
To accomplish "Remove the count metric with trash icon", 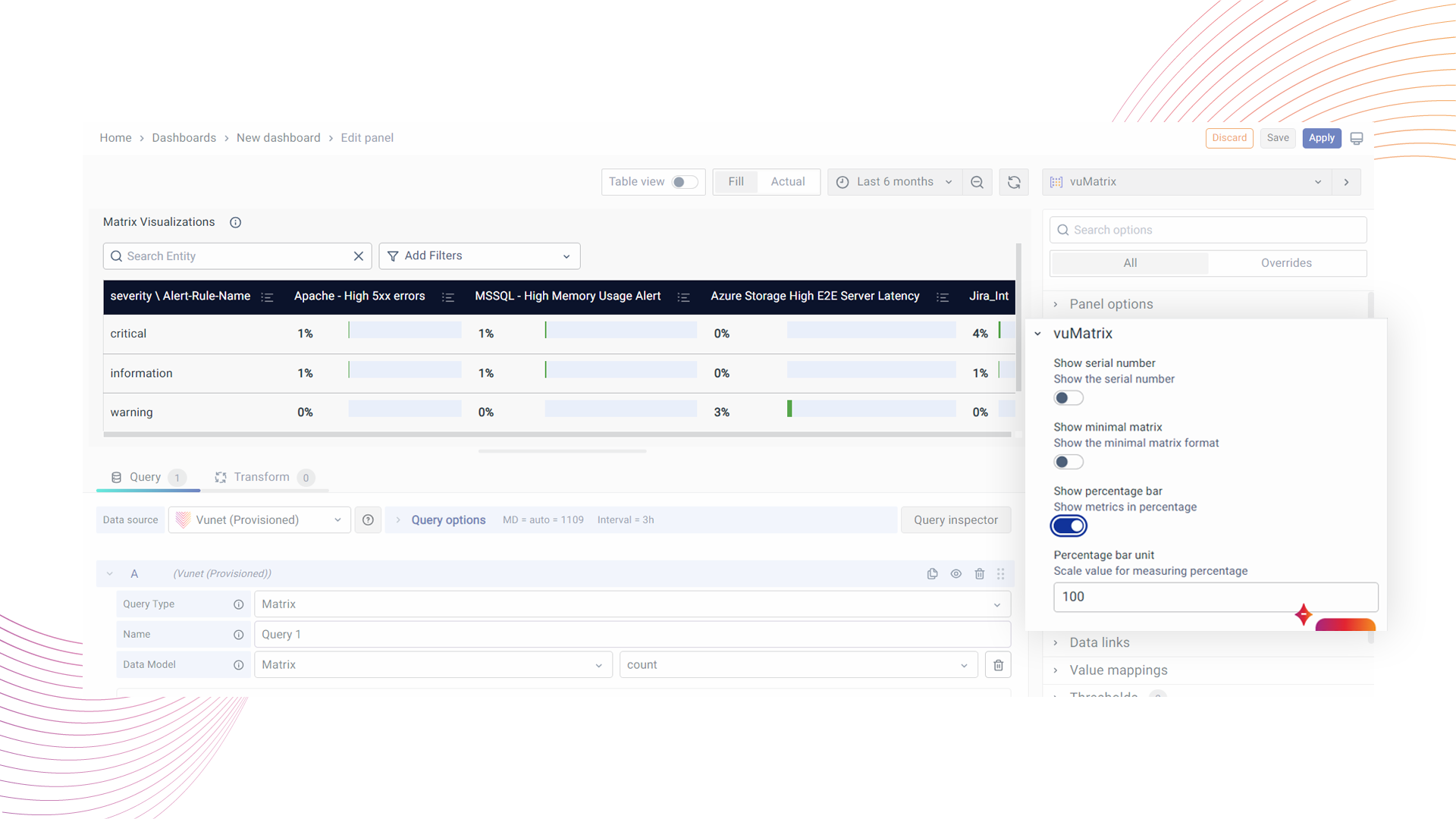I will click(x=998, y=665).
